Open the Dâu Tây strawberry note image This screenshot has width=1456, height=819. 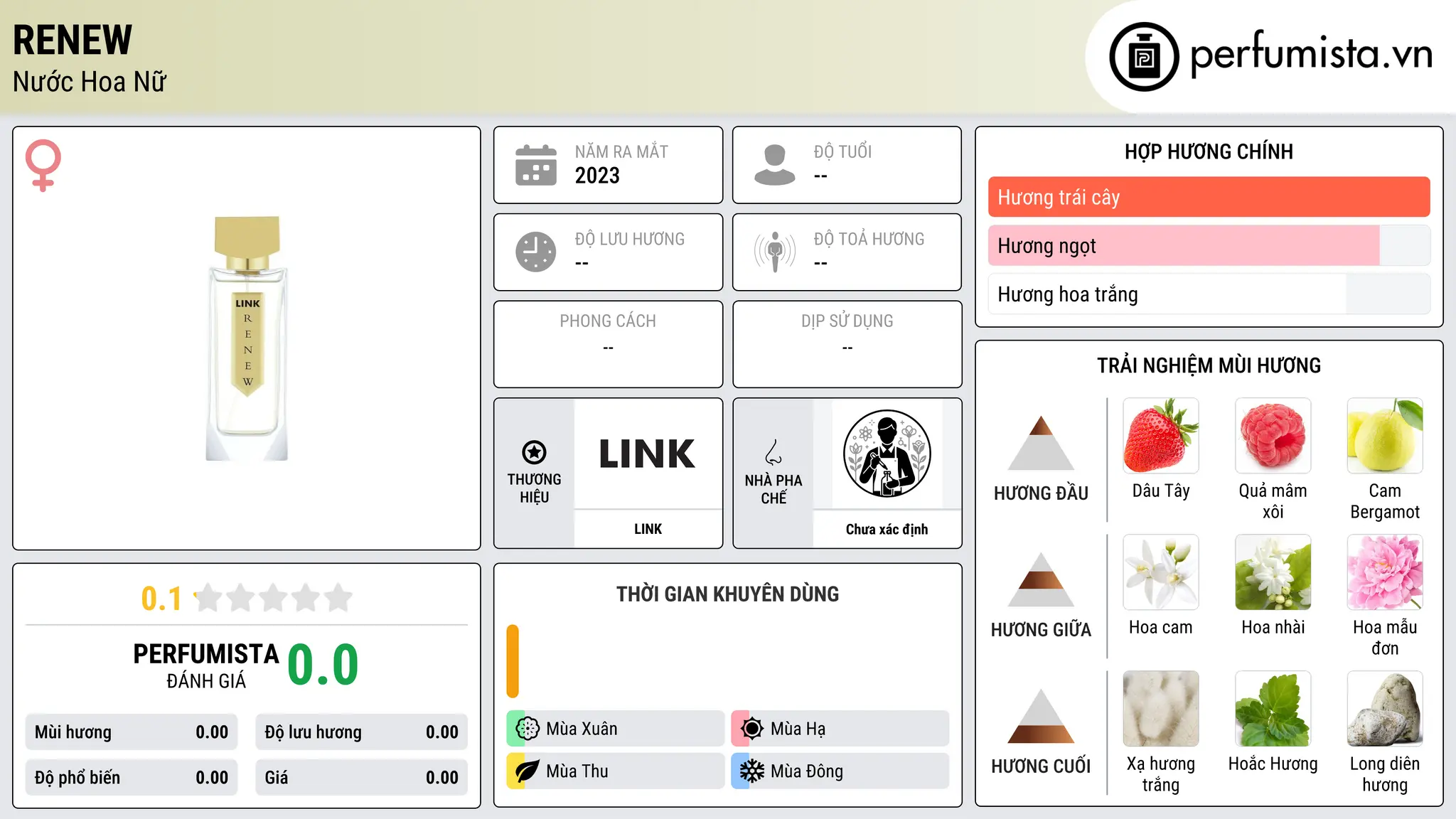[1161, 436]
